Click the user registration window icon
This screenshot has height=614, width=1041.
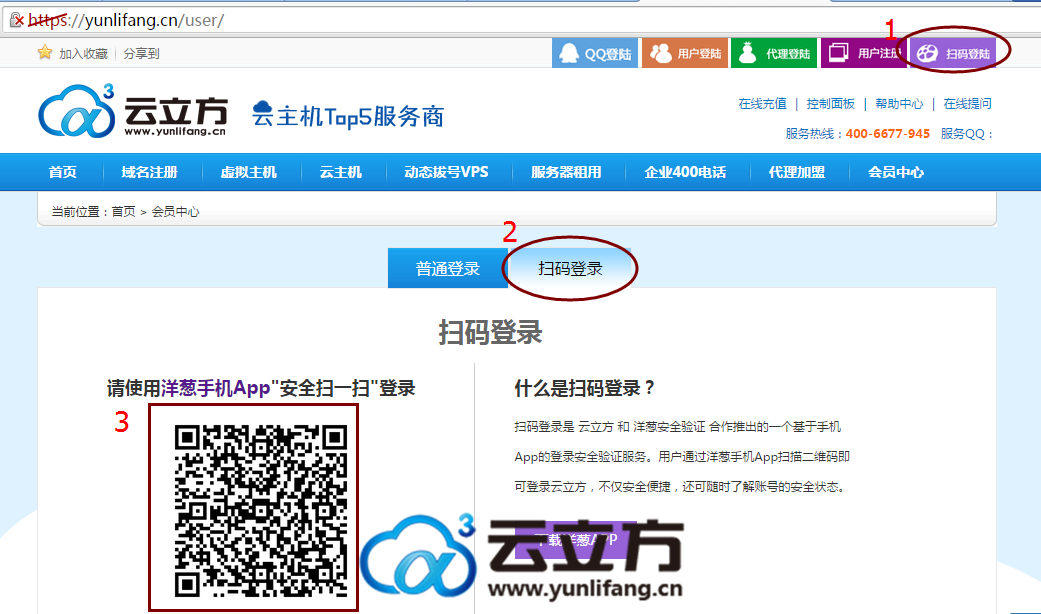coord(839,52)
